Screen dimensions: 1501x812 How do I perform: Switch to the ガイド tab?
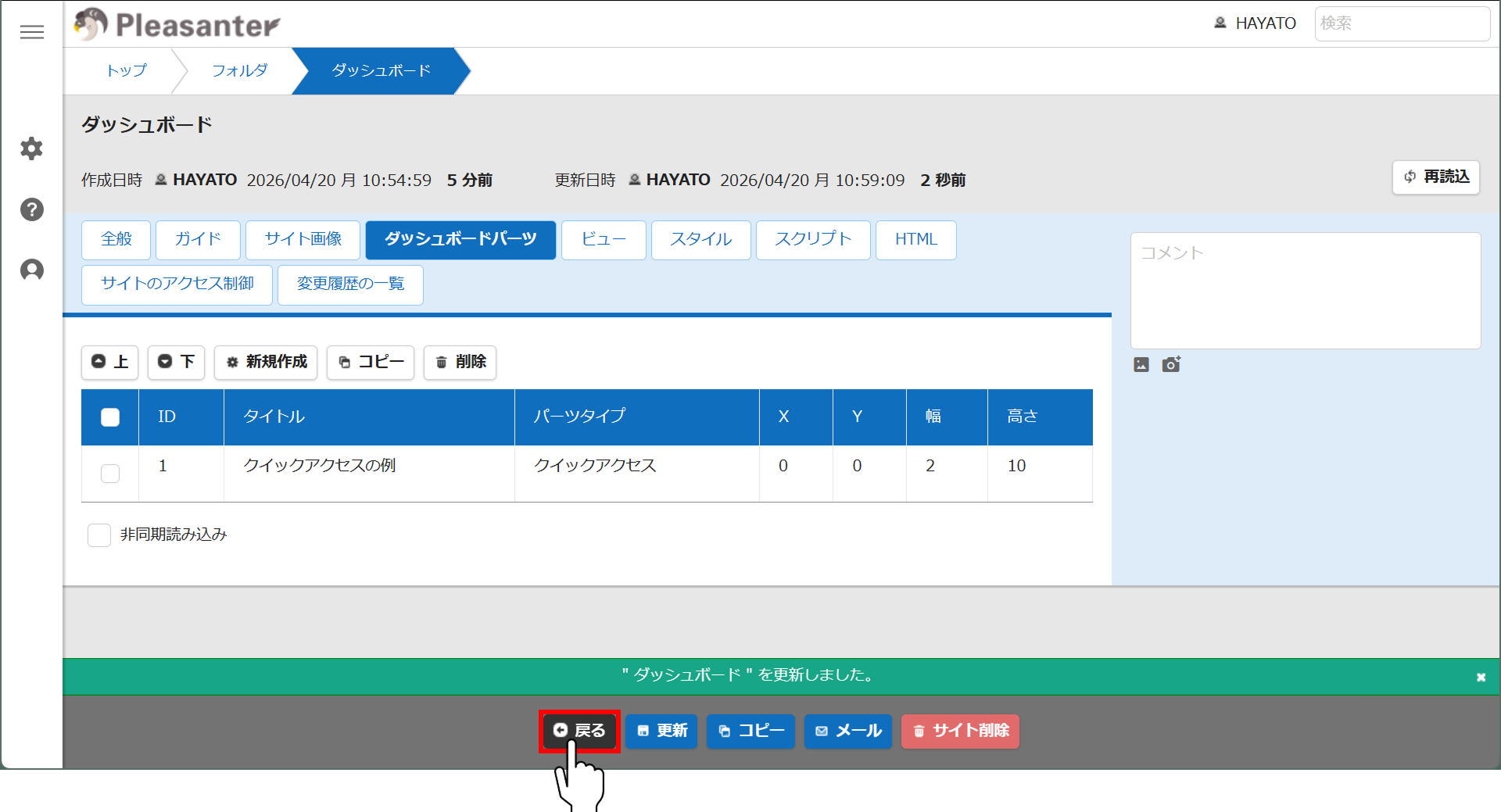[198, 239]
